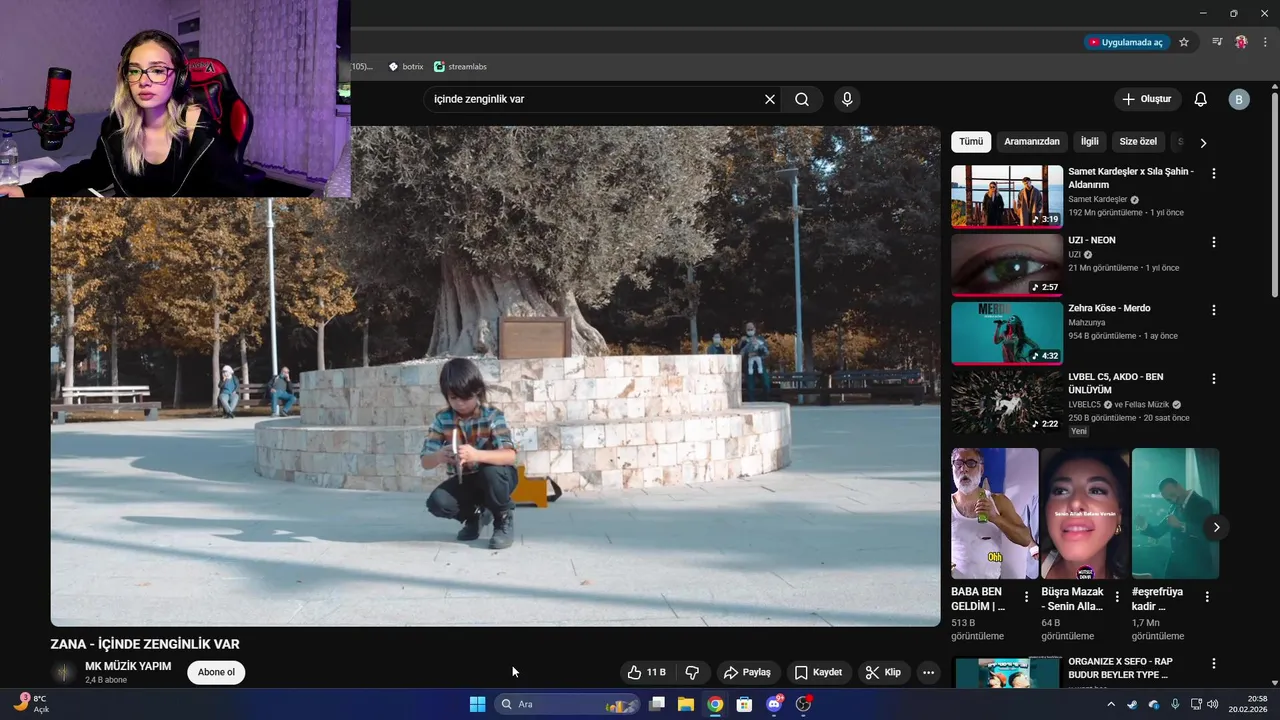This screenshot has width=1280, height=720.
Task: Bookmark this page with the star icon
Action: (x=1184, y=42)
